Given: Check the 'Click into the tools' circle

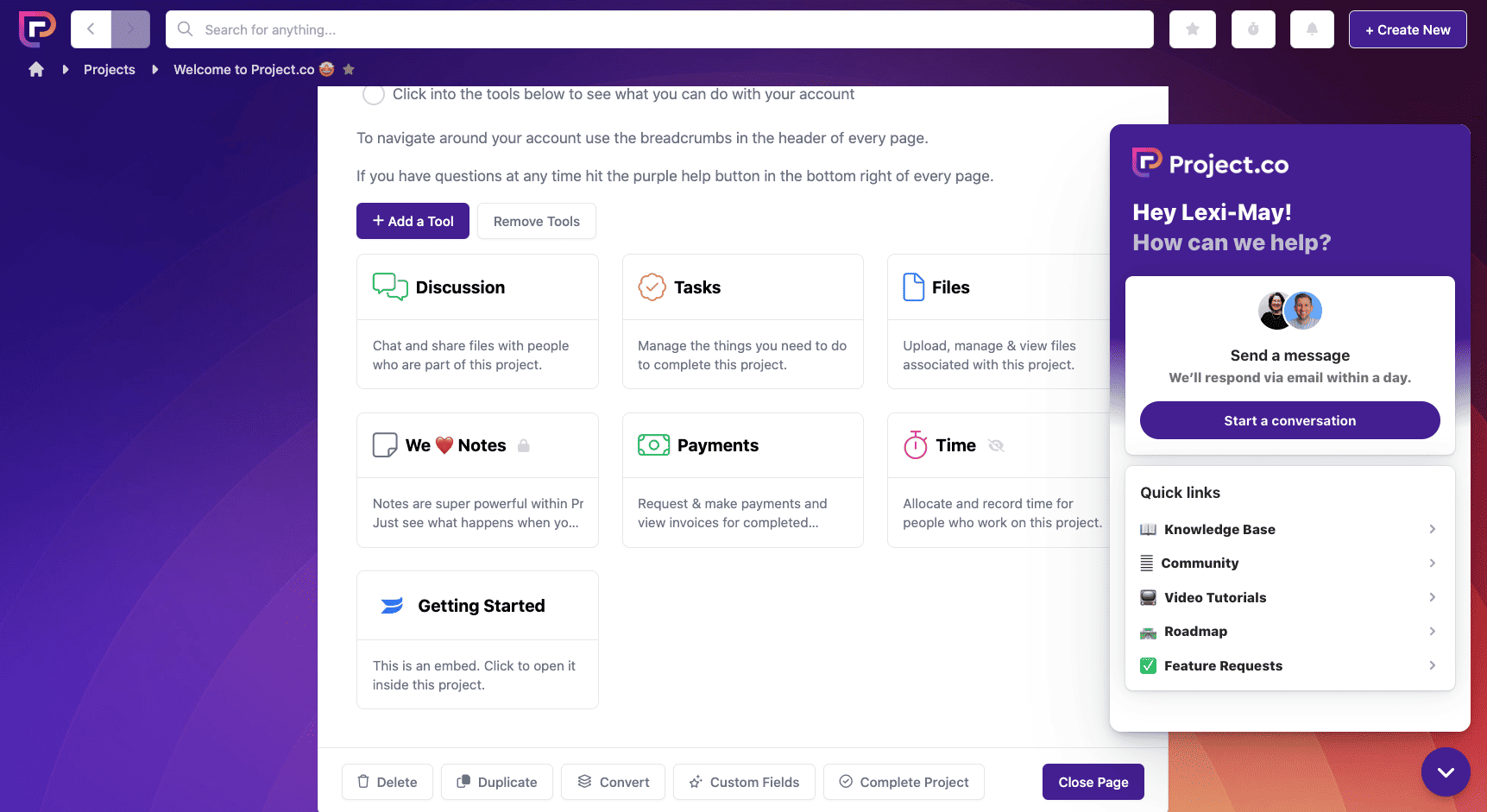Looking at the screenshot, I should point(374,95).
